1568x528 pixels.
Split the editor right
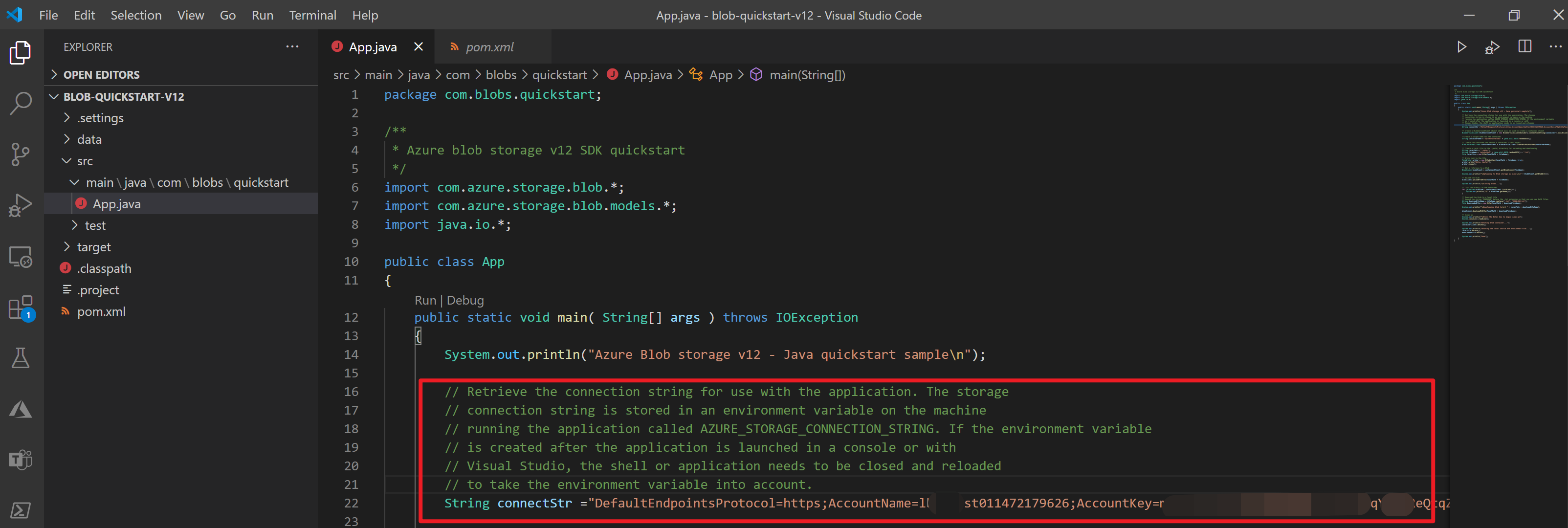pos(1524,47)
